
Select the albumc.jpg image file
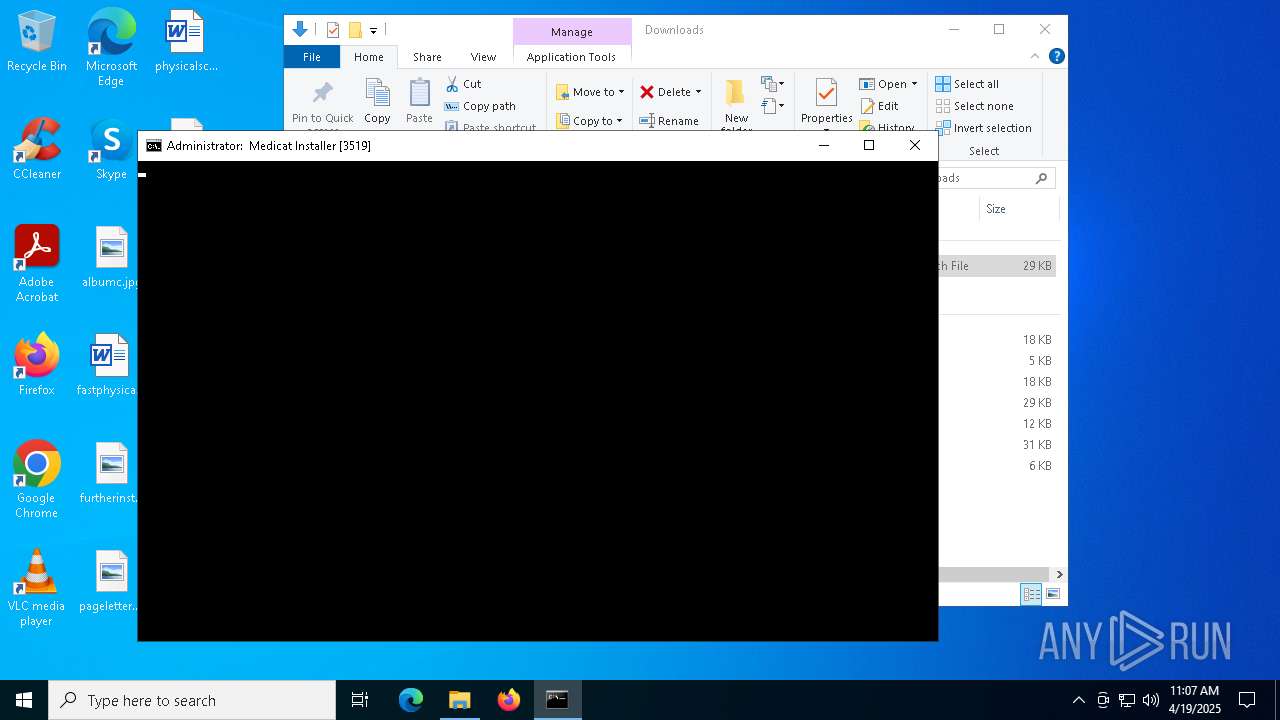coord(111,257)
